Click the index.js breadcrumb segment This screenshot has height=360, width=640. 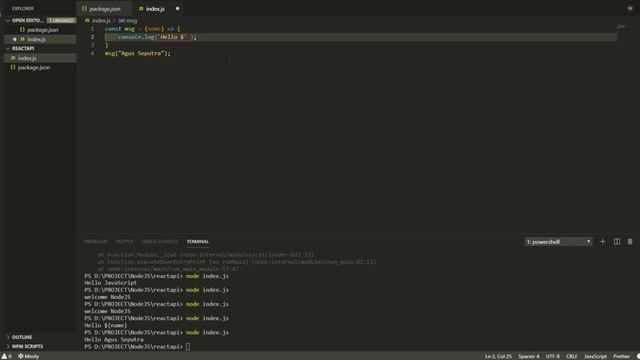tap(101, 20)
